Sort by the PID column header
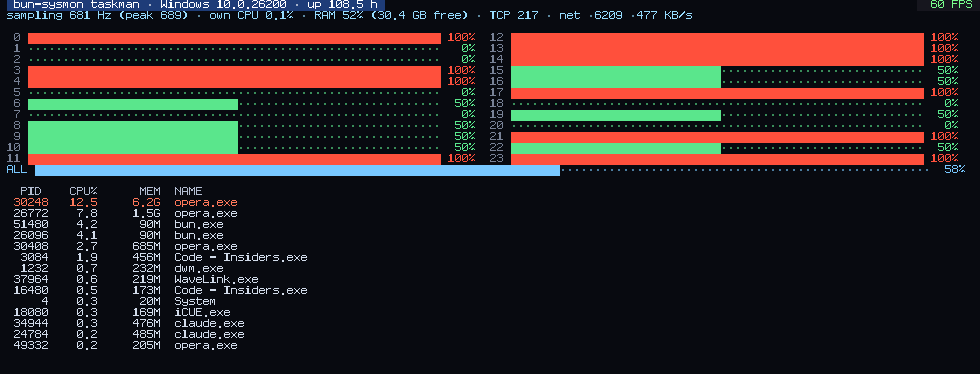 point(31,191)
